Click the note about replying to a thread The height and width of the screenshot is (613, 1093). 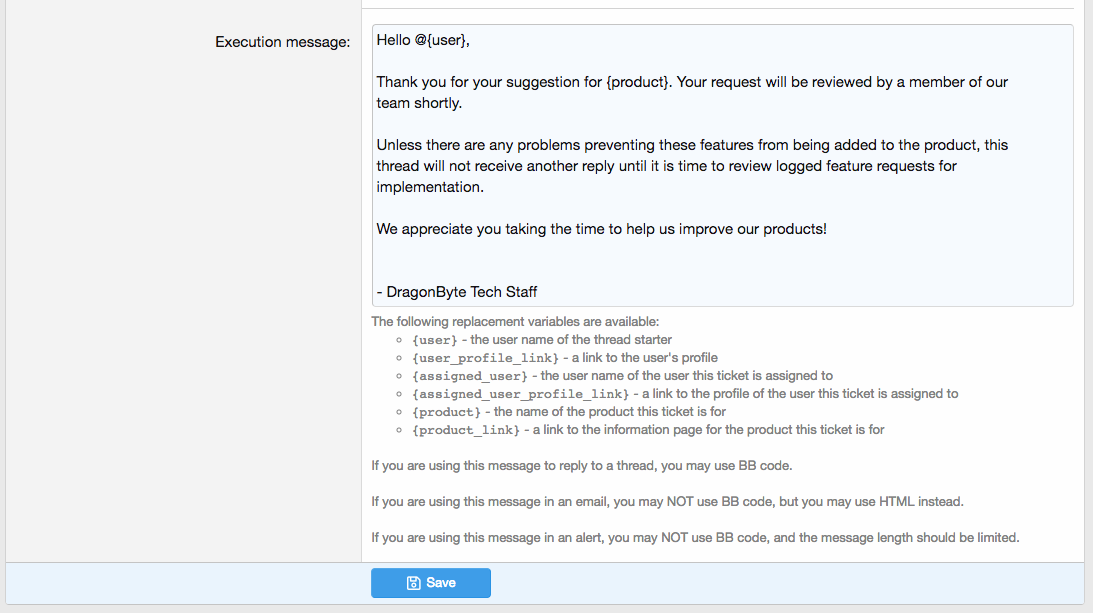(582, 466)
